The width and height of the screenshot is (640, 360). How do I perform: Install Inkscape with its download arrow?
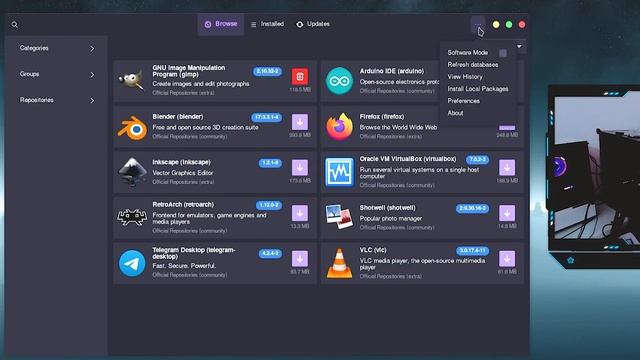[x=300, y=167]
